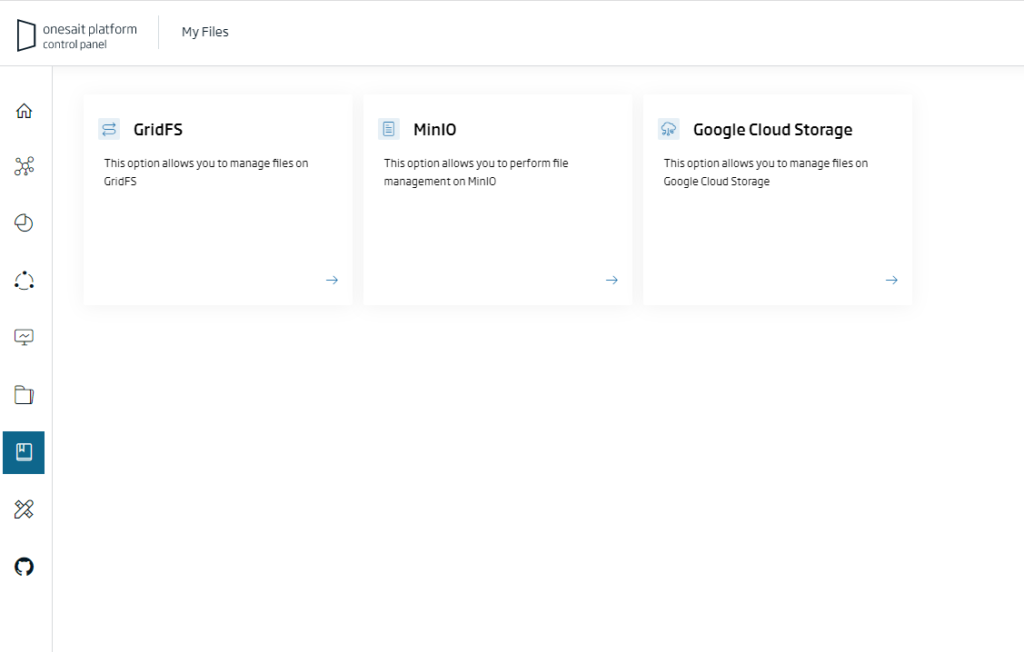Click the My Files header text
Viewport: 1024px width, 652px height.
pyautogui.click(x=205, y=32)
